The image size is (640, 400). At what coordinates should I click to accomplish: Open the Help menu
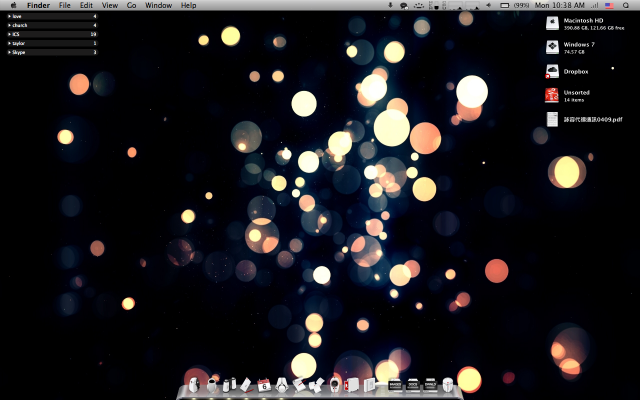coord(189,5)
